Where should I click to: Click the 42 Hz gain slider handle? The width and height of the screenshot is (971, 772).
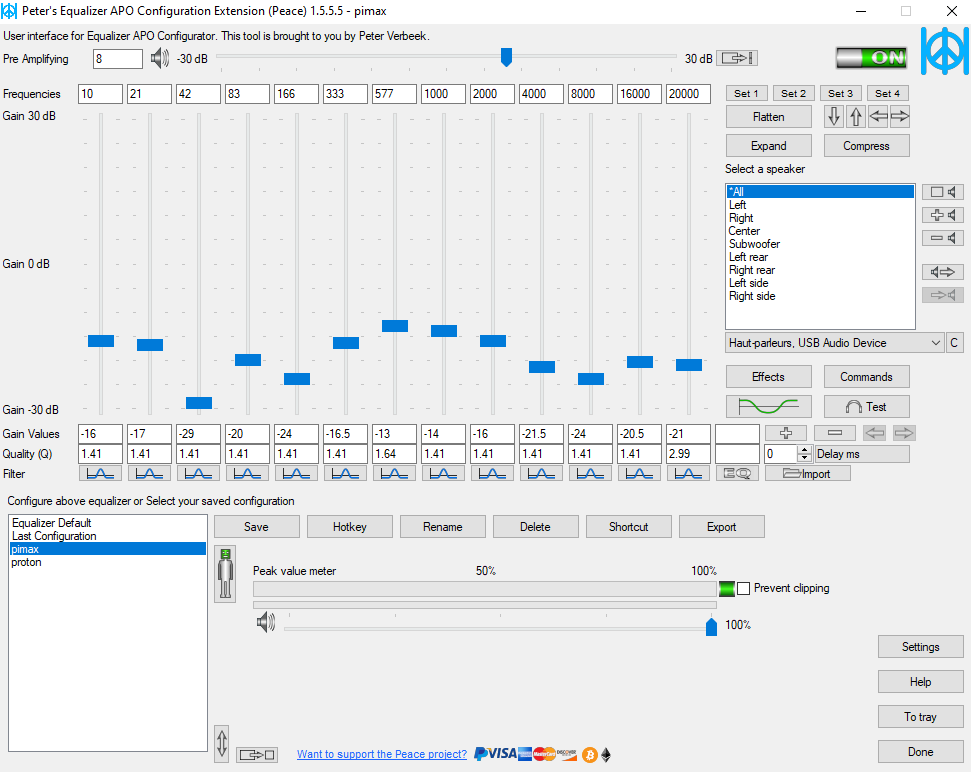pos(199,403)
